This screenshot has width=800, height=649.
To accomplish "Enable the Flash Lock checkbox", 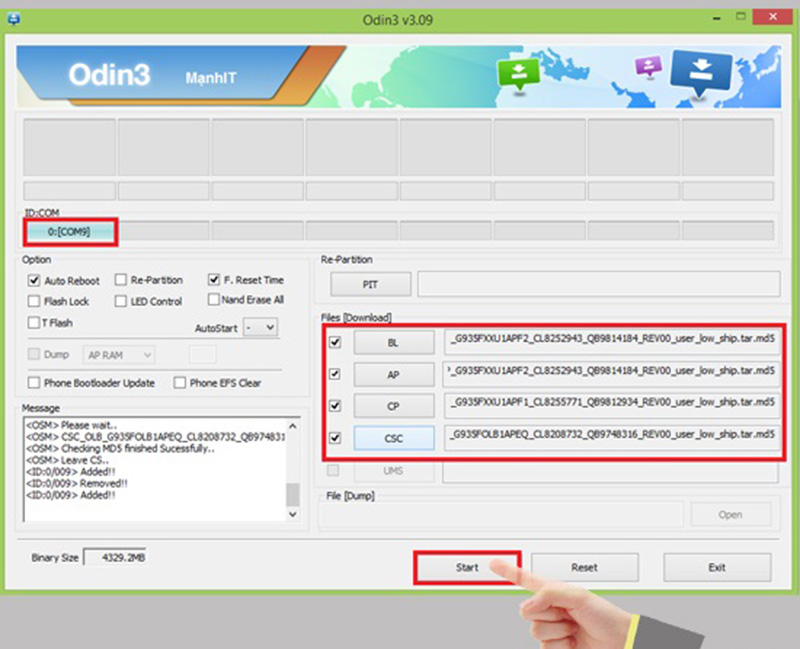I will [x=34, y=301].
